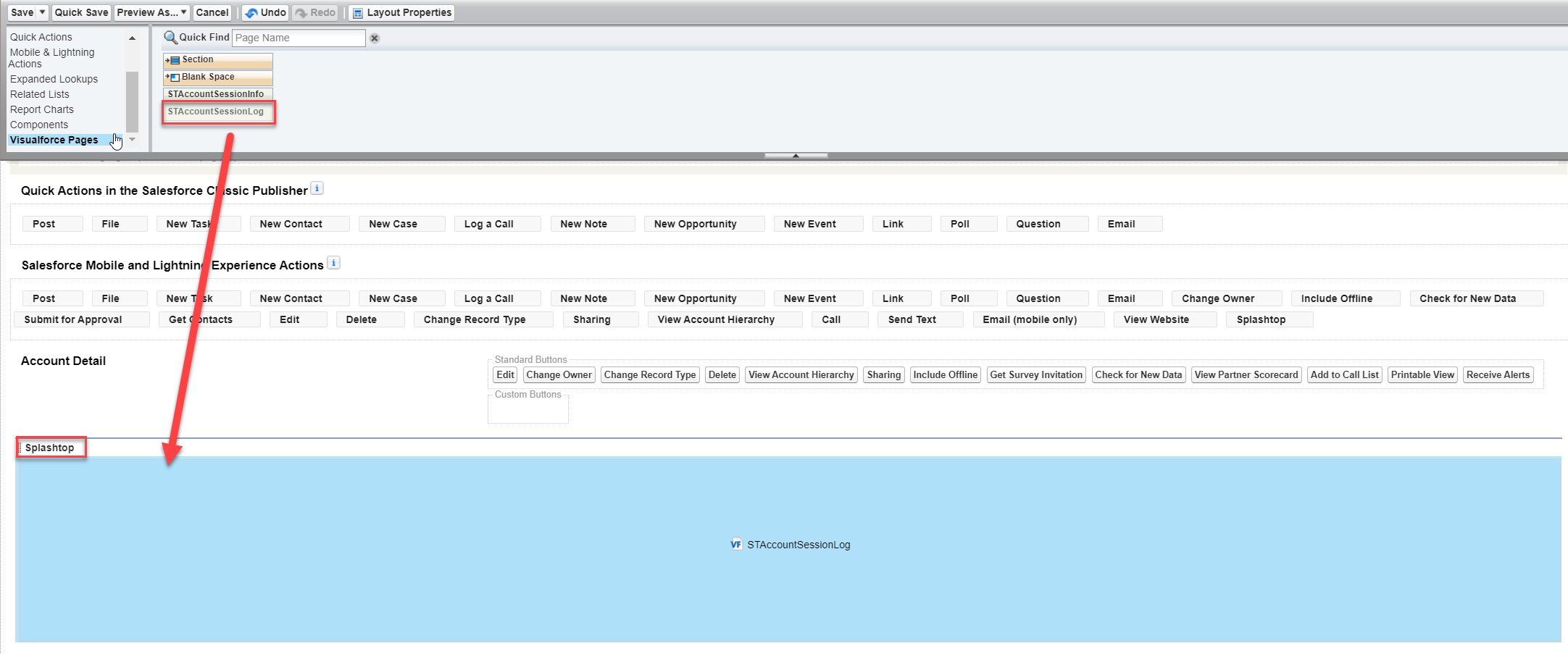Click info icon beside Lightning Experience Actions

coord(333,263)
